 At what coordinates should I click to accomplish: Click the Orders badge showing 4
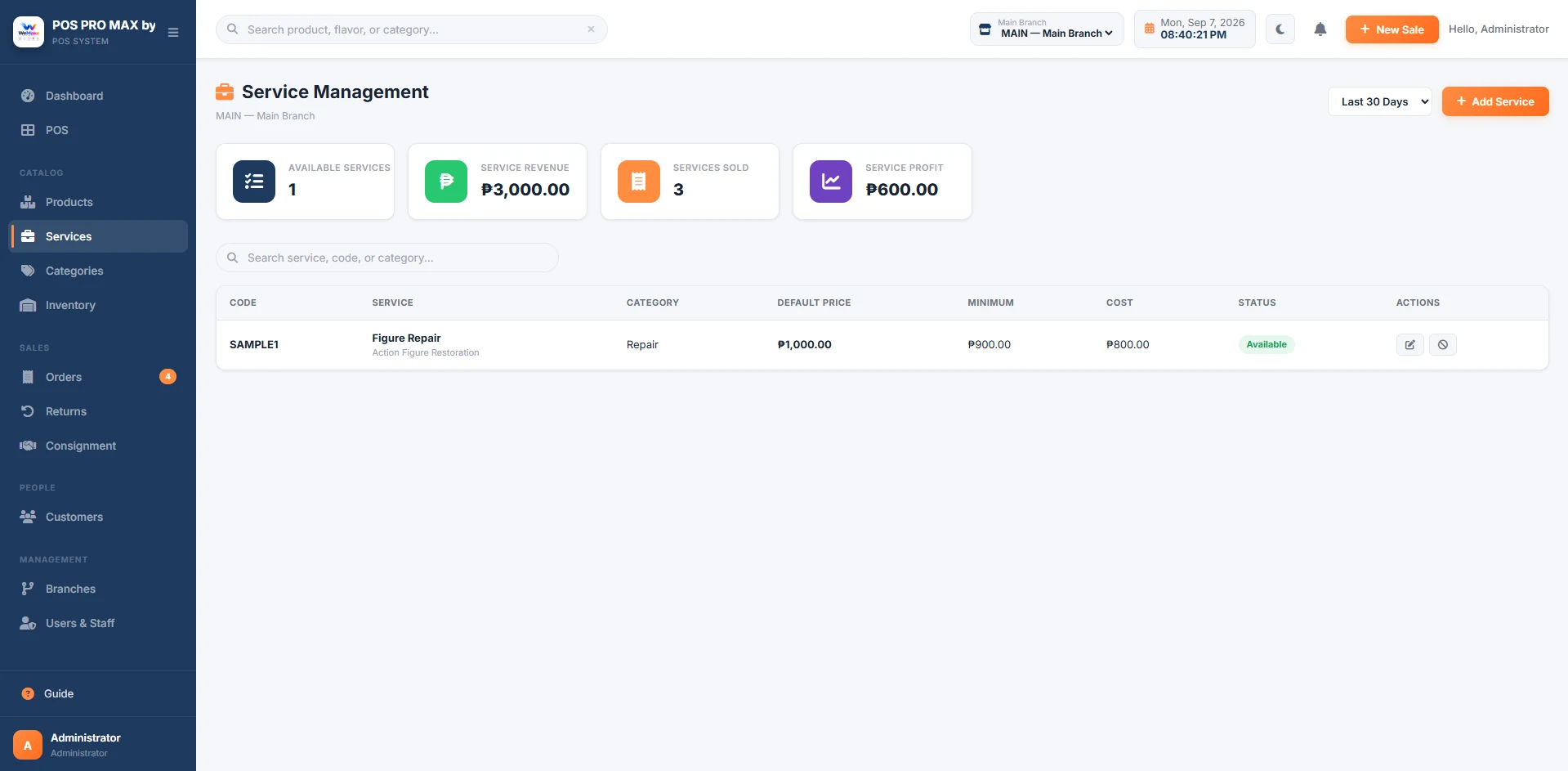168,377
